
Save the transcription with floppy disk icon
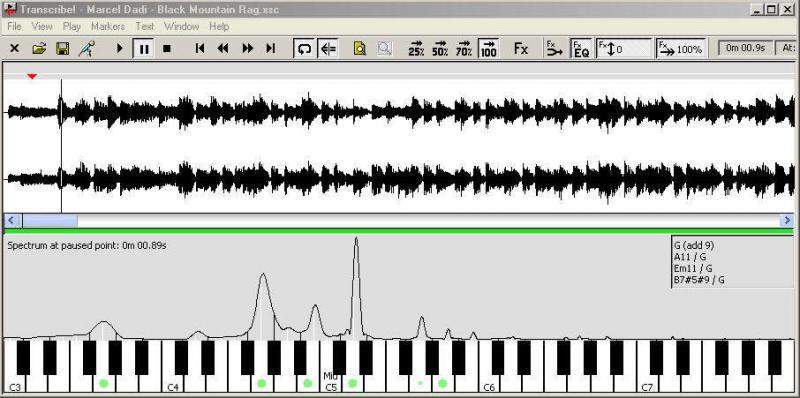pyautogui.click(x=63, y=48)
